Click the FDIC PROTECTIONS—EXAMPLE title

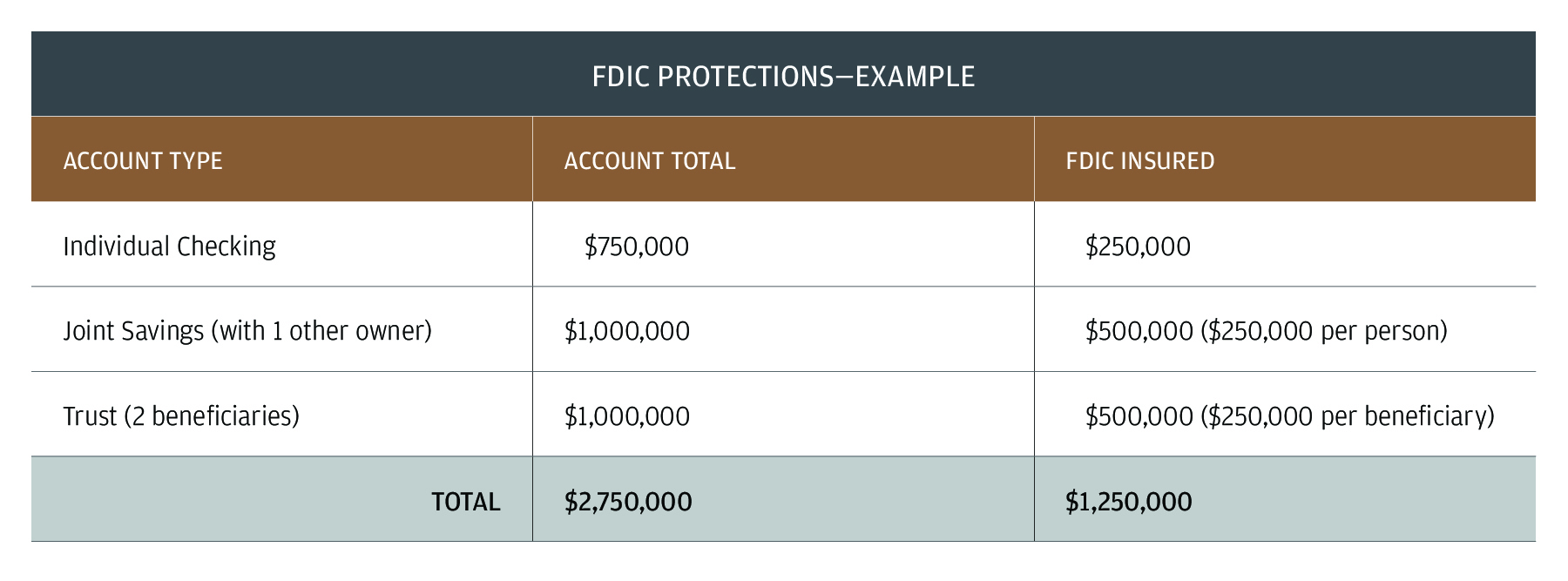pos(782,77)
